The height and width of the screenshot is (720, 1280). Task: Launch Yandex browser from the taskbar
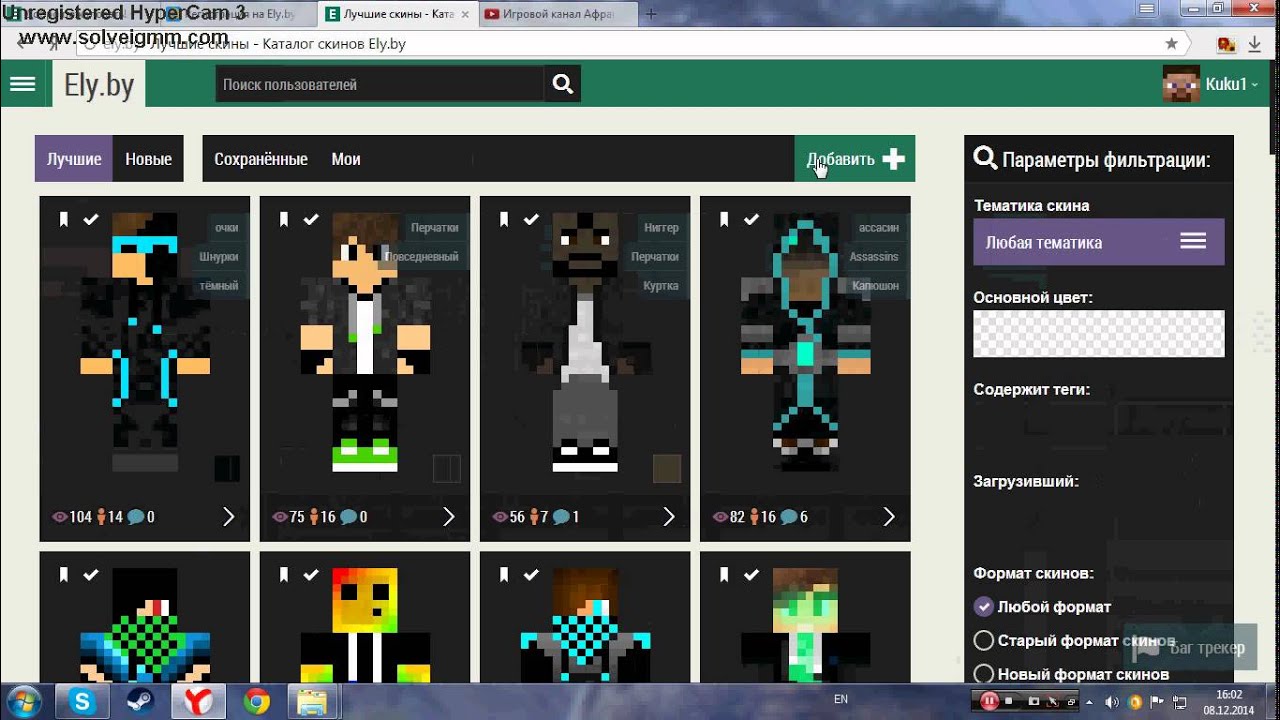198,702
